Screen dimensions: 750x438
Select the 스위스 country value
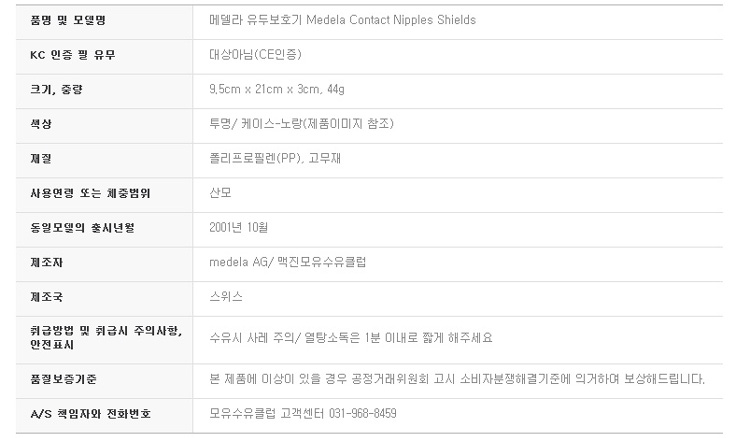click(226, 296)
